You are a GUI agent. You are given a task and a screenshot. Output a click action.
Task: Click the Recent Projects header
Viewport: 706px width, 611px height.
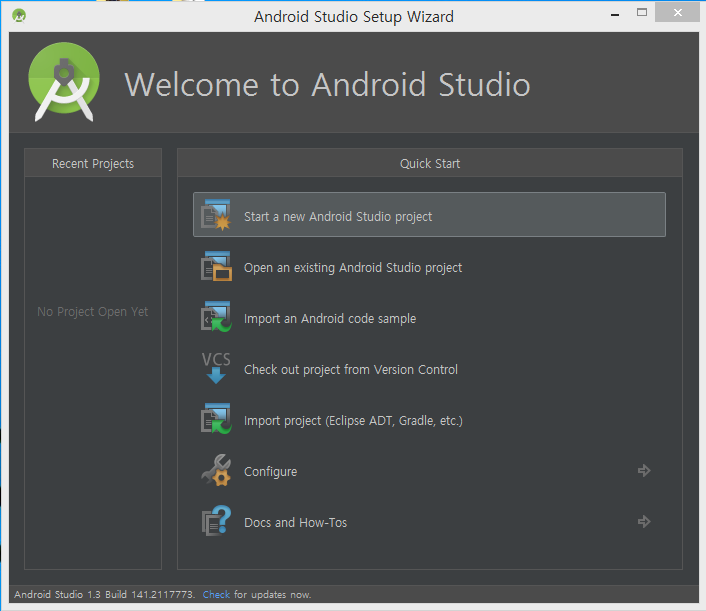(93, 163)
